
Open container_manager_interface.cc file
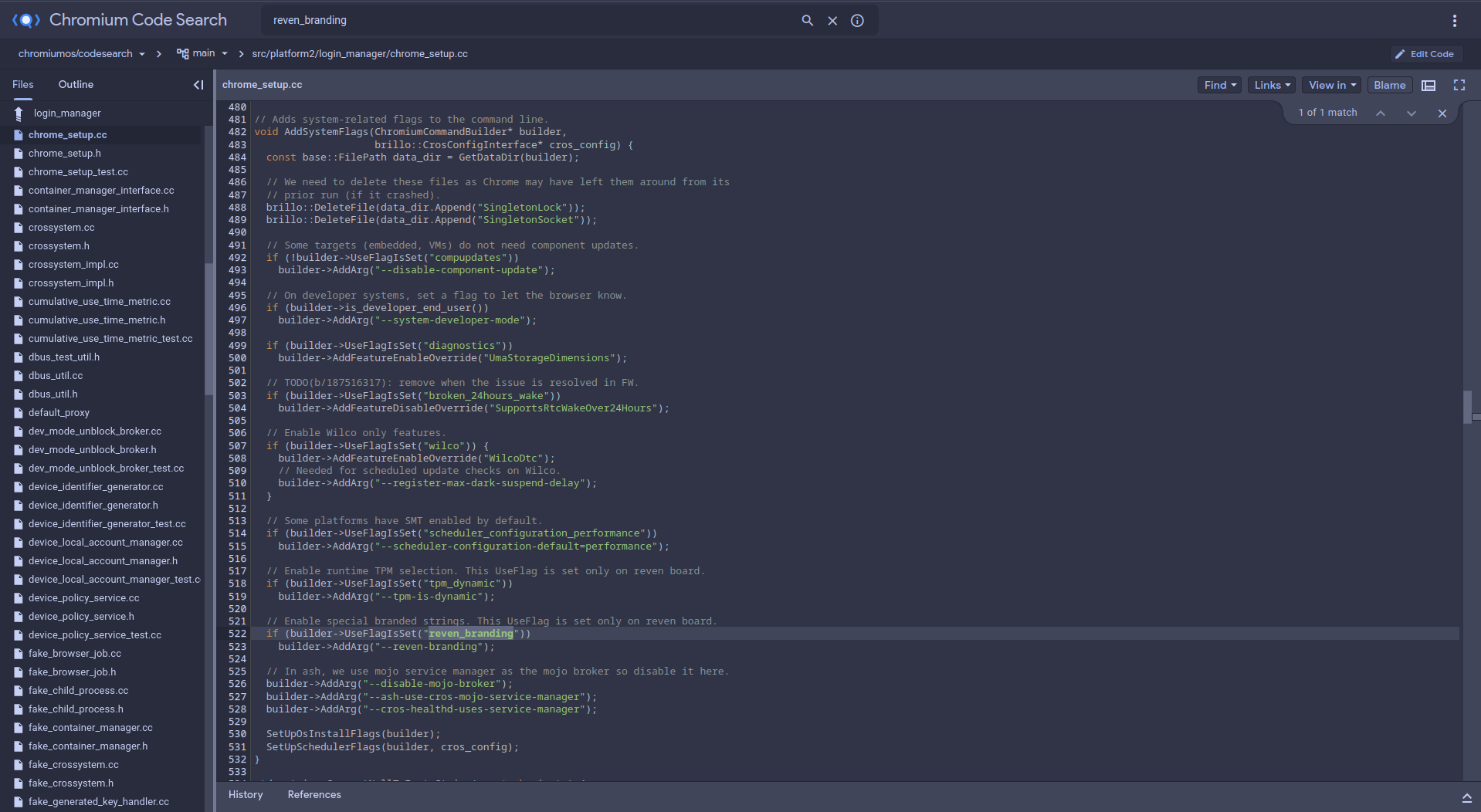(101, 191)
